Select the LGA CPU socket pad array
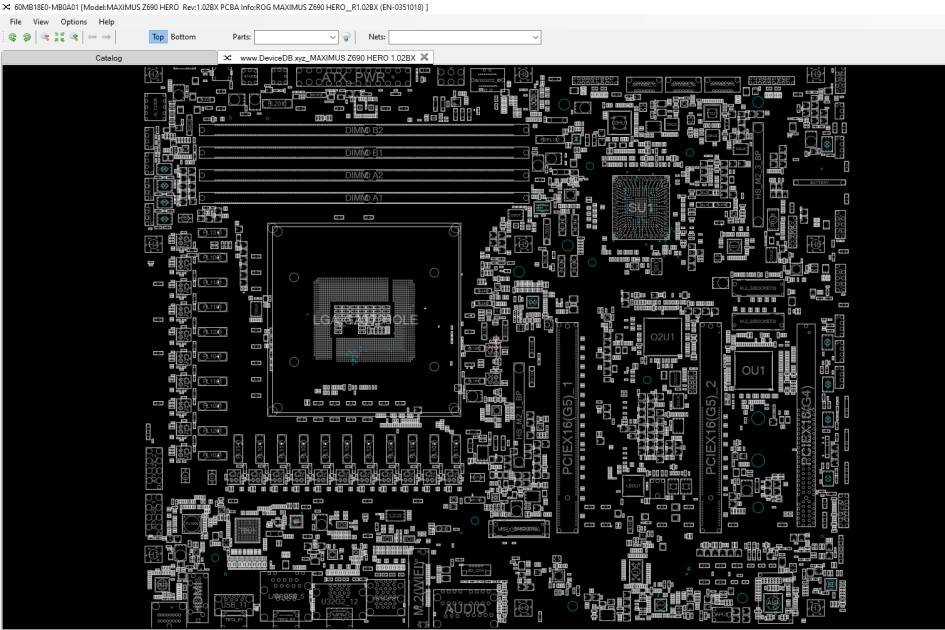Image resolution: width=945 pixels, height=630 pixels. (x=365, y=319)
